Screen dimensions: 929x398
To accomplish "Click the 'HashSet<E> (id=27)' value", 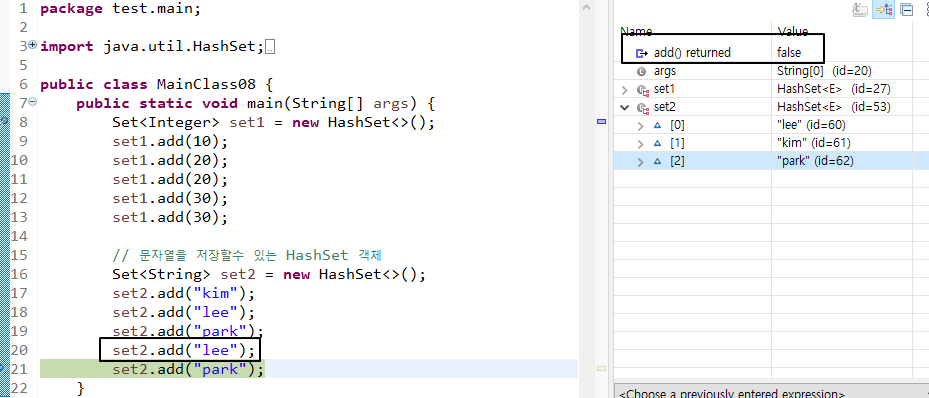I will tap(834, 89).
